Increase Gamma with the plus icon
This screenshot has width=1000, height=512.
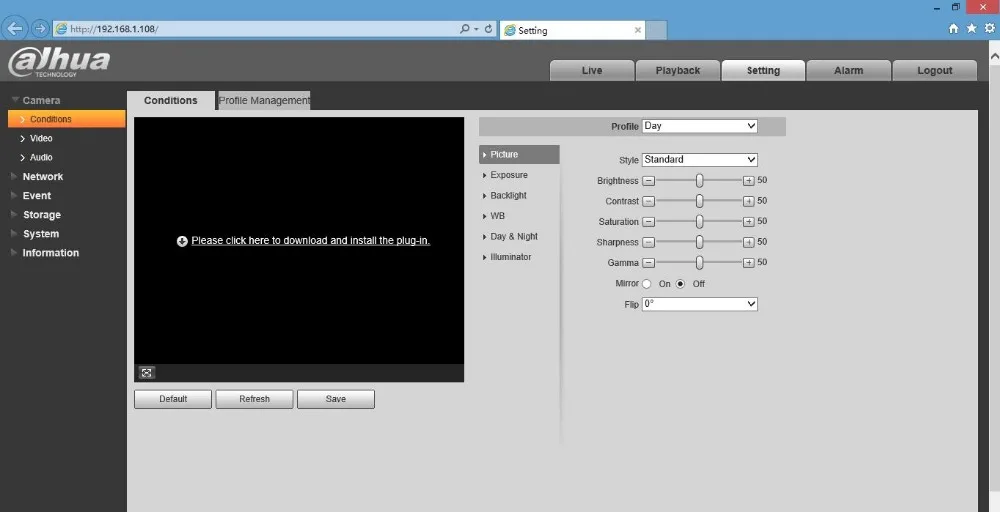(x=749, y=263)
